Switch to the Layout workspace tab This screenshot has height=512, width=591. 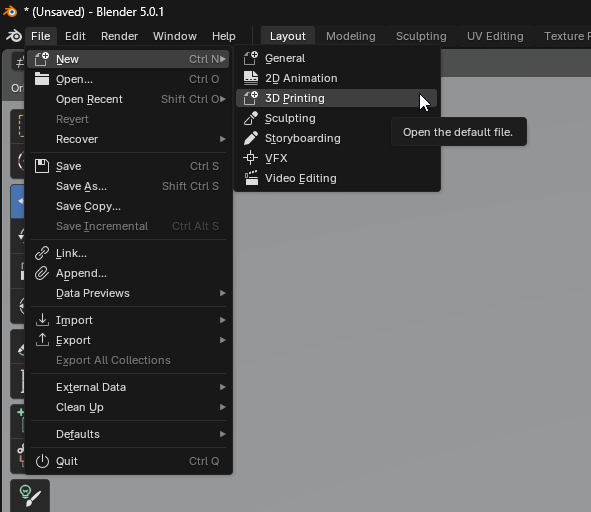click(x=288, y=36)
